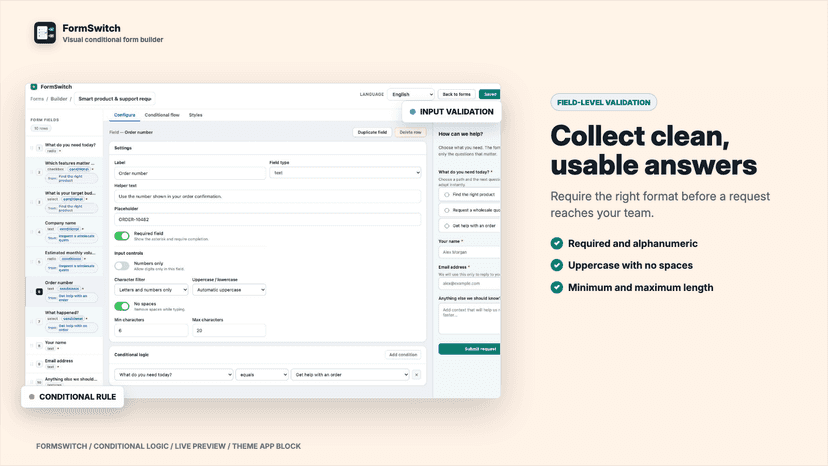Click the Delete row button
Screen dimensions: 828x466
click(410, 132)
